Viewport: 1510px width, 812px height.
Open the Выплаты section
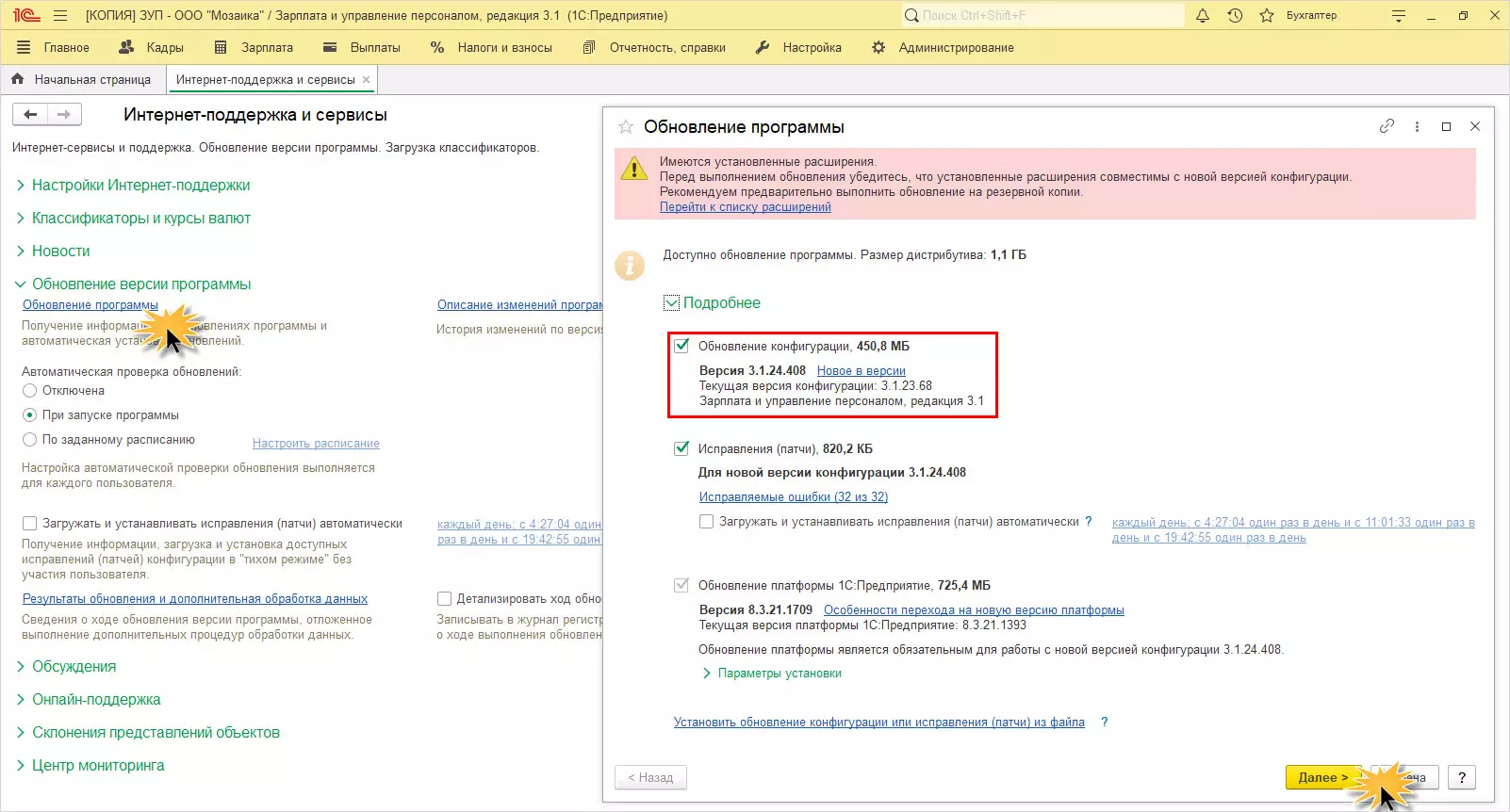tap(362, 47)
